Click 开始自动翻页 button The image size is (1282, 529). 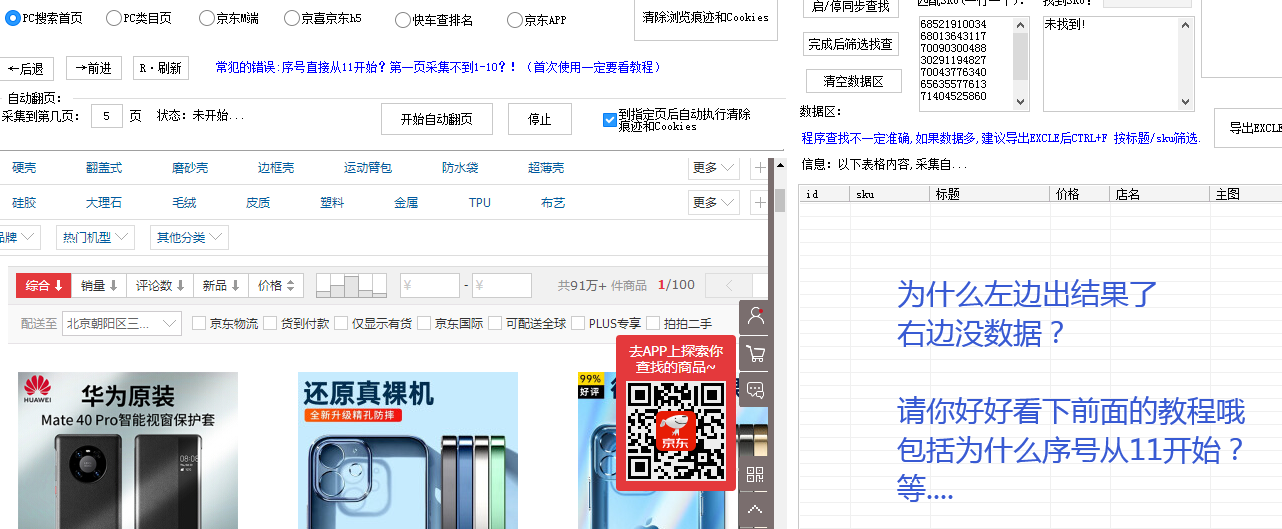pyautogui.click(x=436, y=119)
